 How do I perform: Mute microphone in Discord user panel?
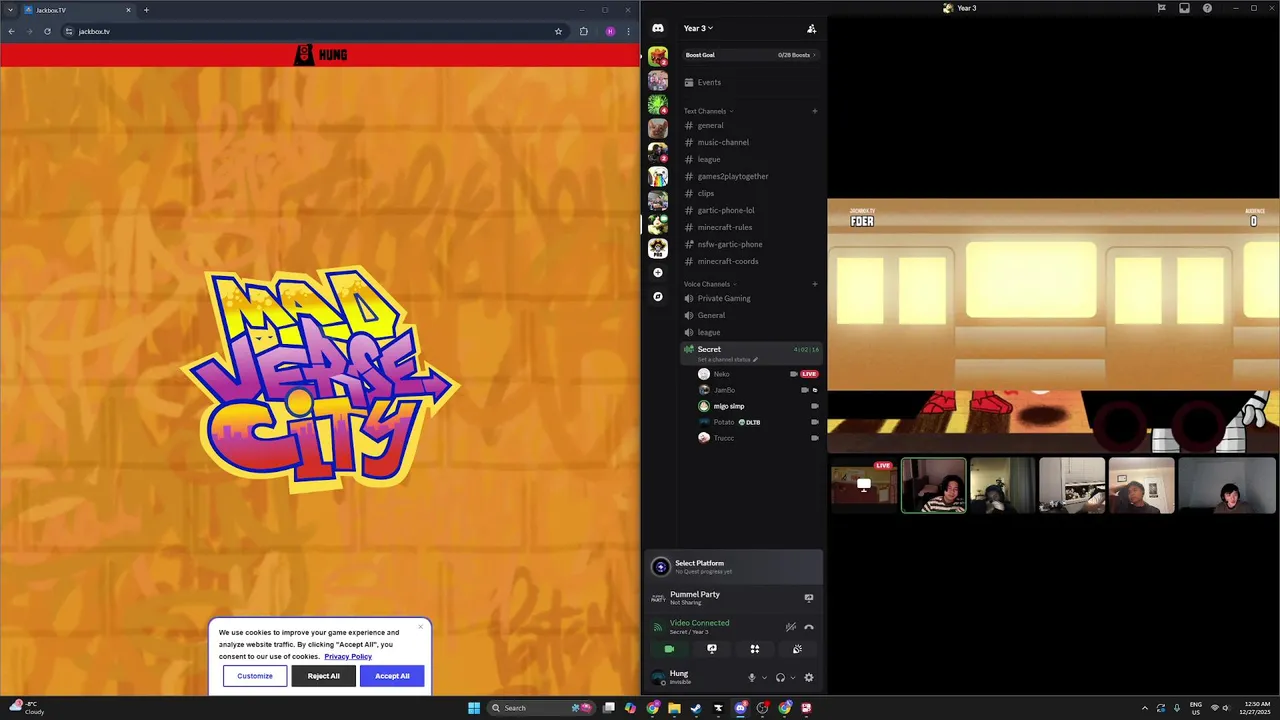[752, 677]
